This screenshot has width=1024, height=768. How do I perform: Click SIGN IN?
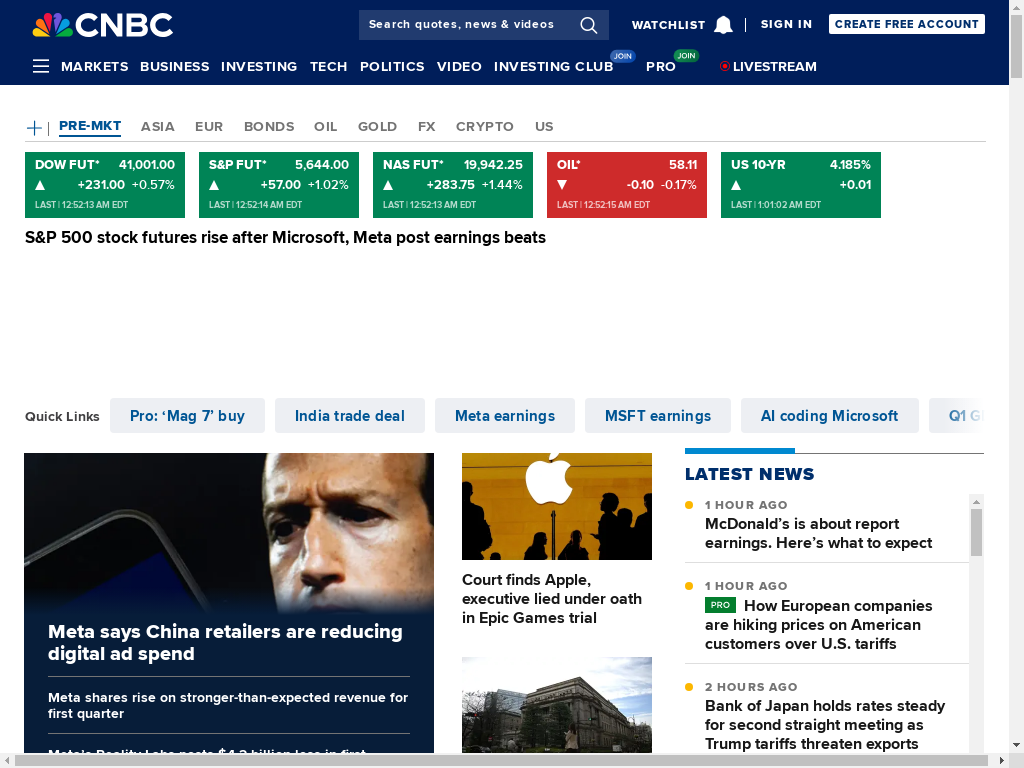[786, 24]
